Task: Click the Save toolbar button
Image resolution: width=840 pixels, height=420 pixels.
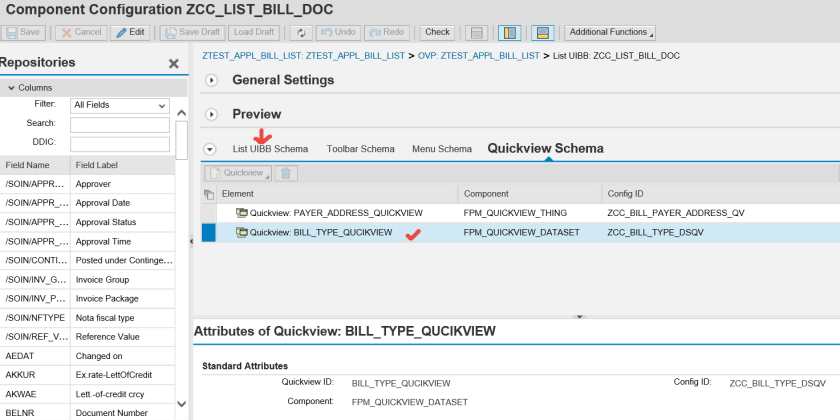Action: click(x=23, y=32)
